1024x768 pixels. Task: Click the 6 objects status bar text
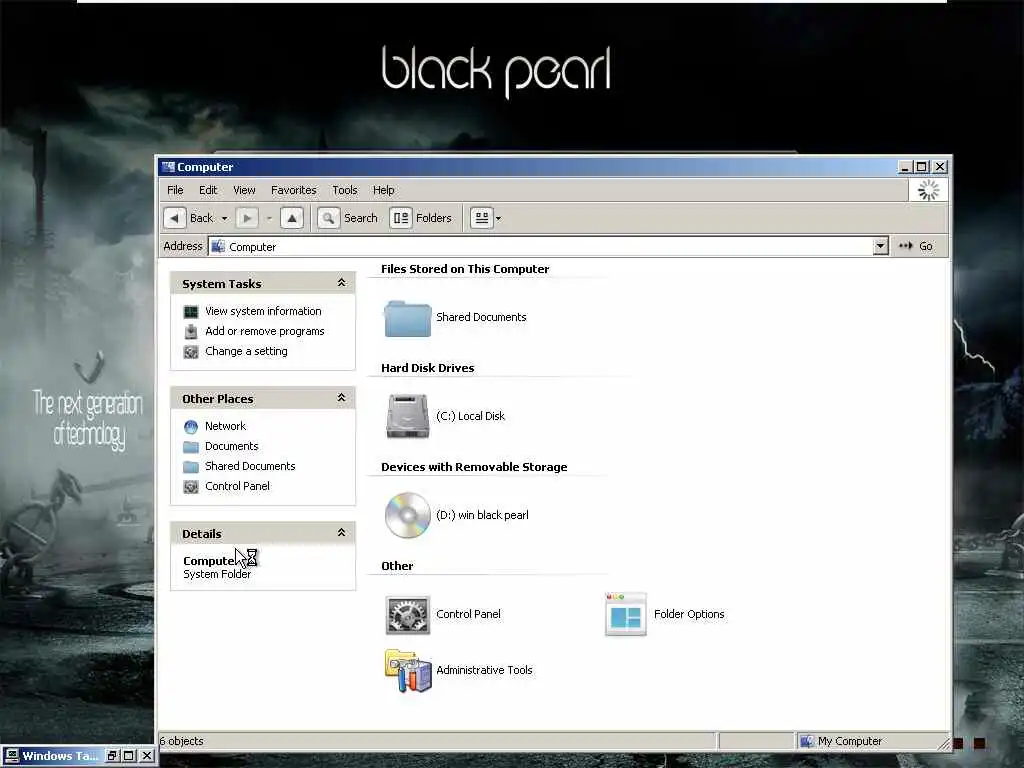point(182,741)
